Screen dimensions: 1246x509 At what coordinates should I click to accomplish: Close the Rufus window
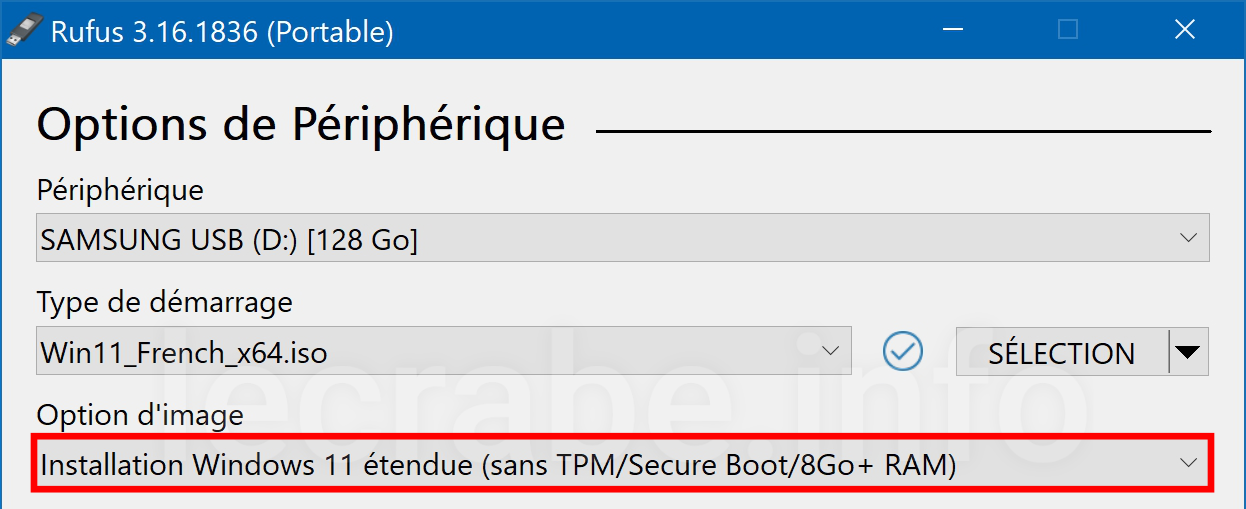pos(1185,30)
